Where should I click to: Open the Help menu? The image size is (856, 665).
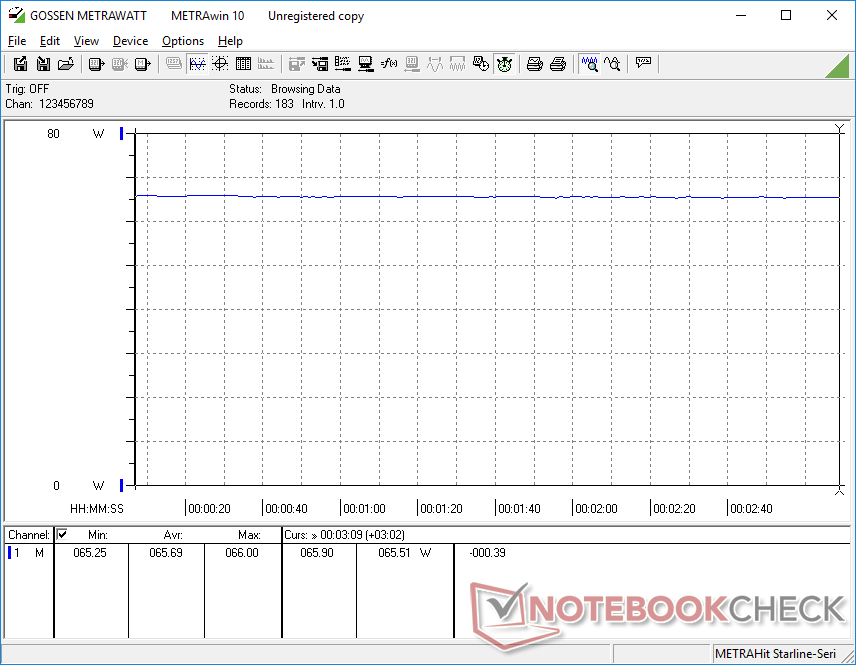click(230, 41)
